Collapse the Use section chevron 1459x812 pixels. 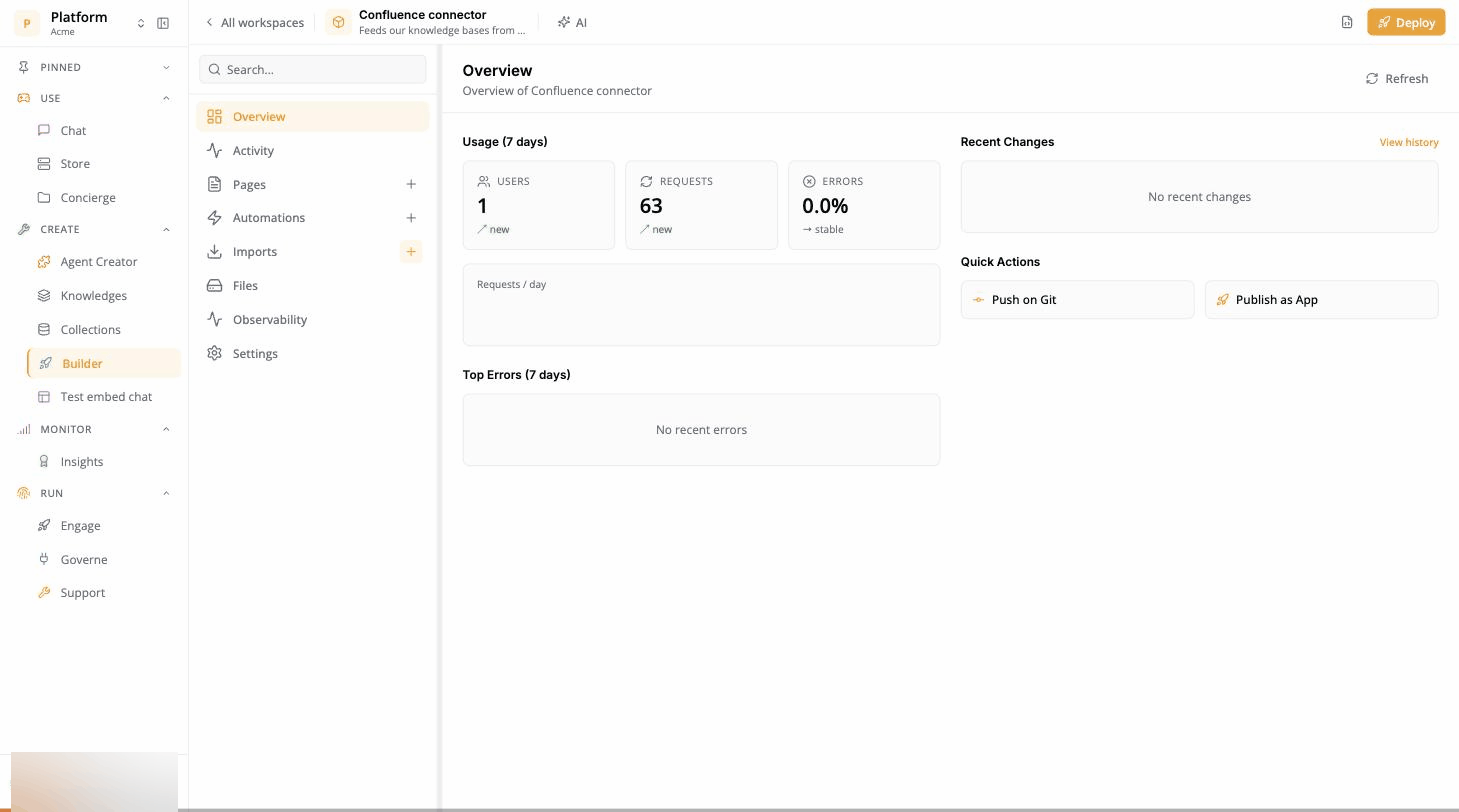166,98
